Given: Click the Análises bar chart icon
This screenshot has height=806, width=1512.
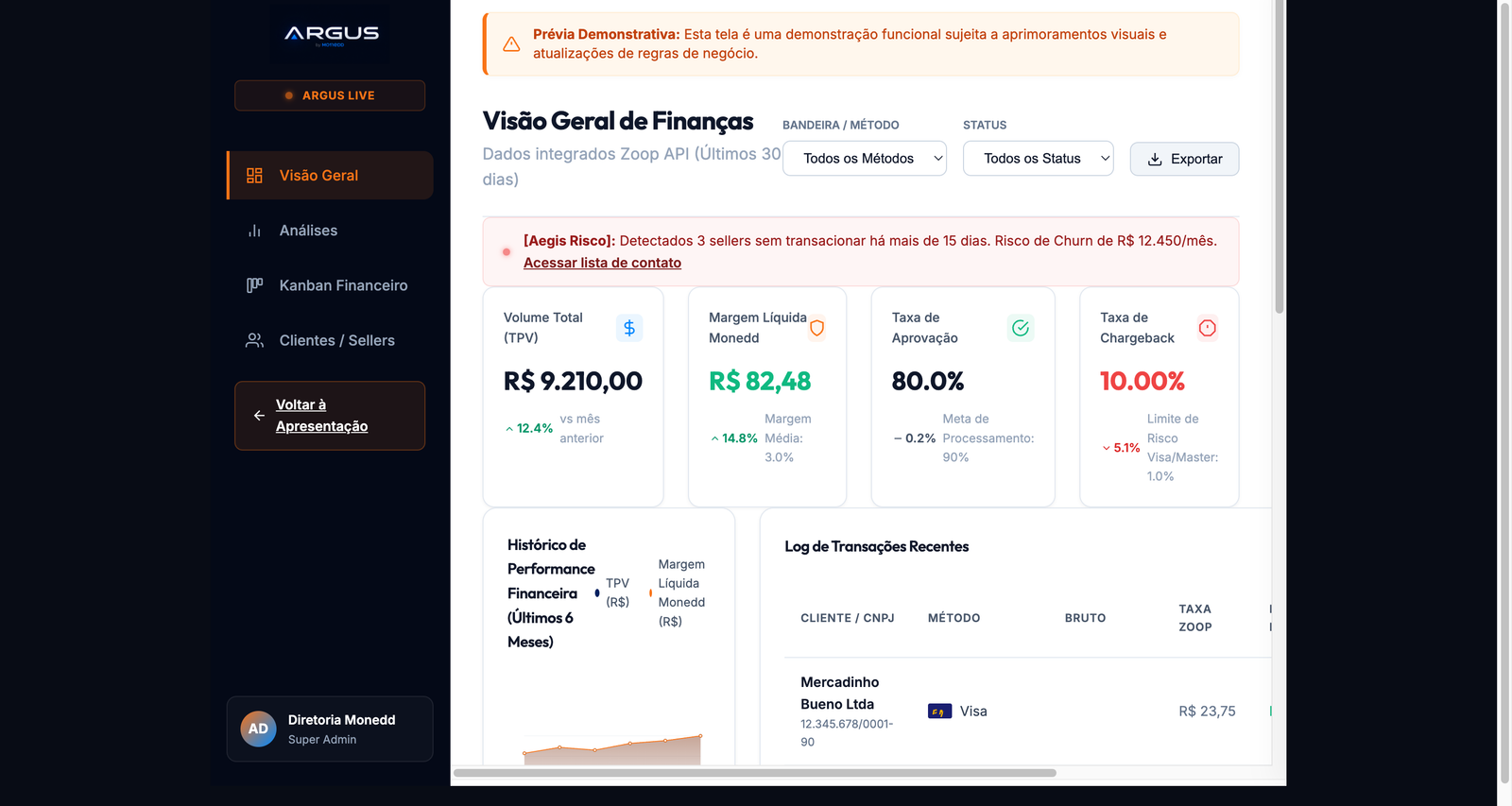Looking at the screenshot, I should pyautogui.click(x=254, y=231).
